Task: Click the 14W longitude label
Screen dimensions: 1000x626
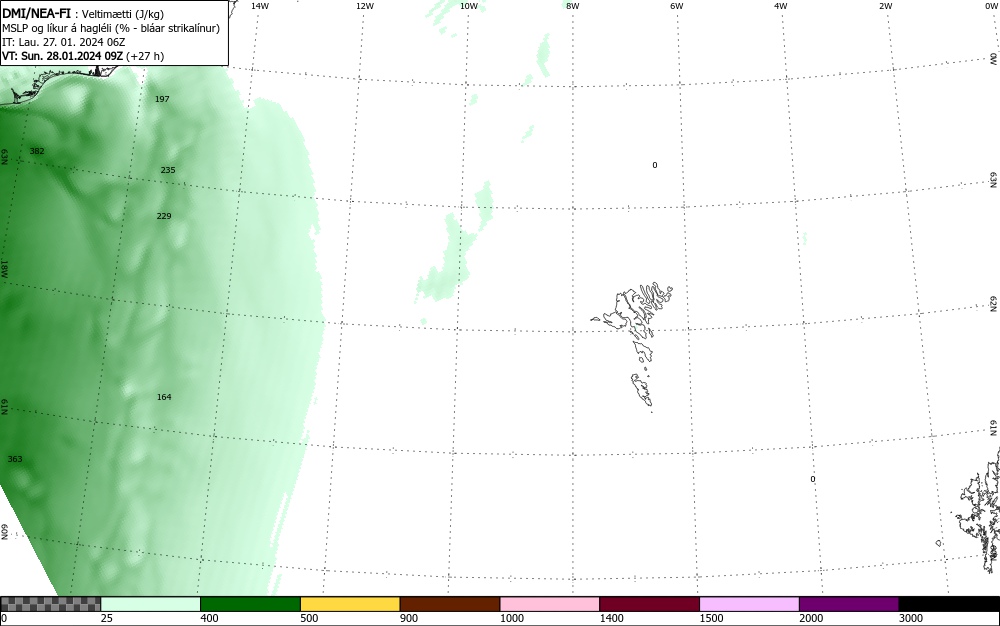Action: [x=260, y=6]
